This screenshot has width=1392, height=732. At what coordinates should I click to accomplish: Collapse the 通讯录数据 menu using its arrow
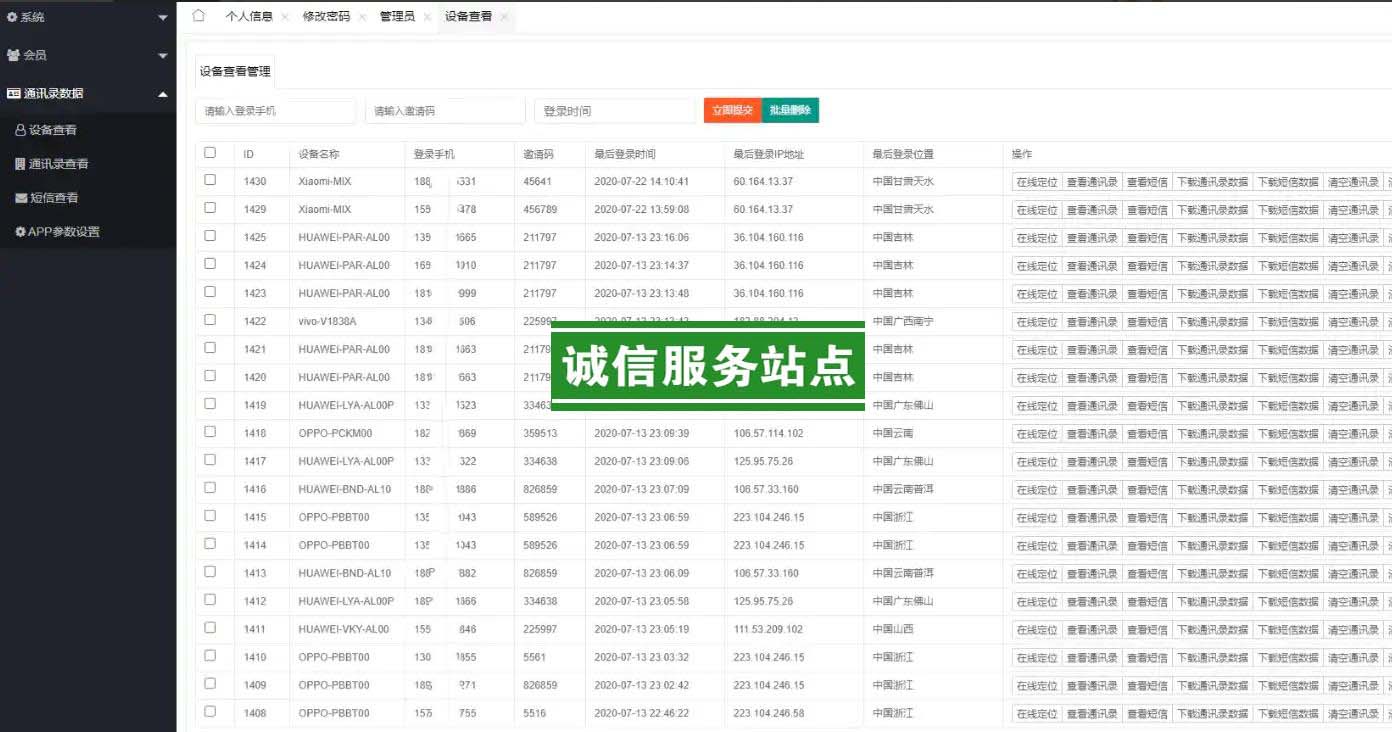tap(163, 94)
